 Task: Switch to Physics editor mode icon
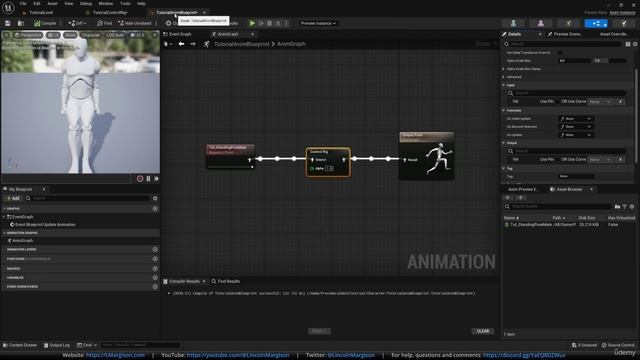[624, 23]
